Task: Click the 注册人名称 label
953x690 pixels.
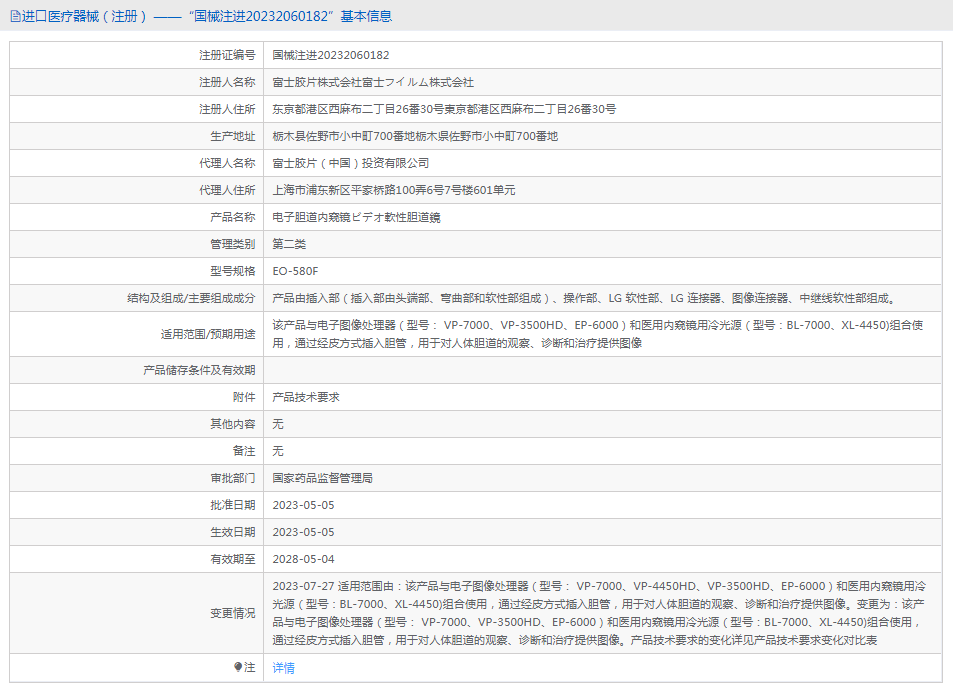Action: [x=227, y=82]
